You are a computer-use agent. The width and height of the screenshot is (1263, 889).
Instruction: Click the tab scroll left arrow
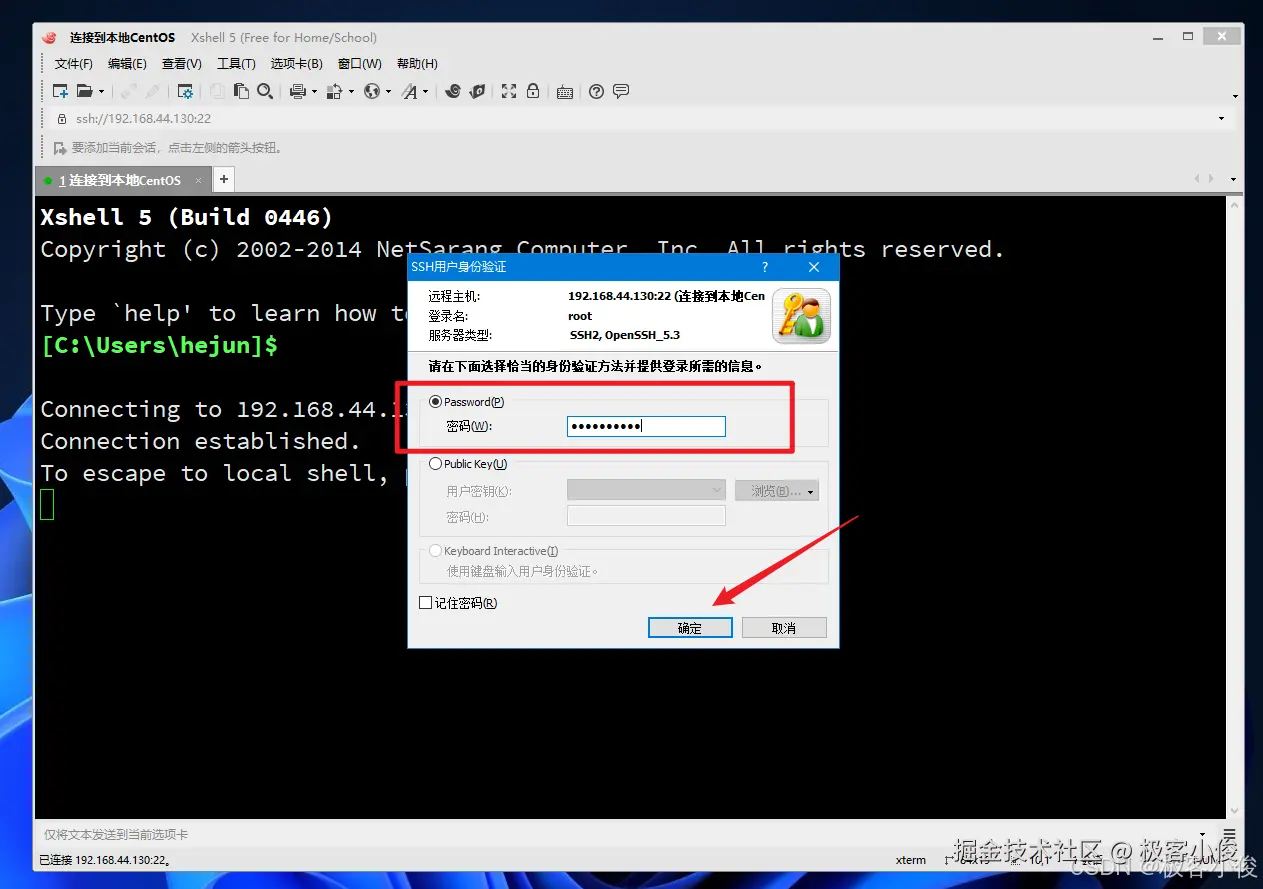[1198, 180]
